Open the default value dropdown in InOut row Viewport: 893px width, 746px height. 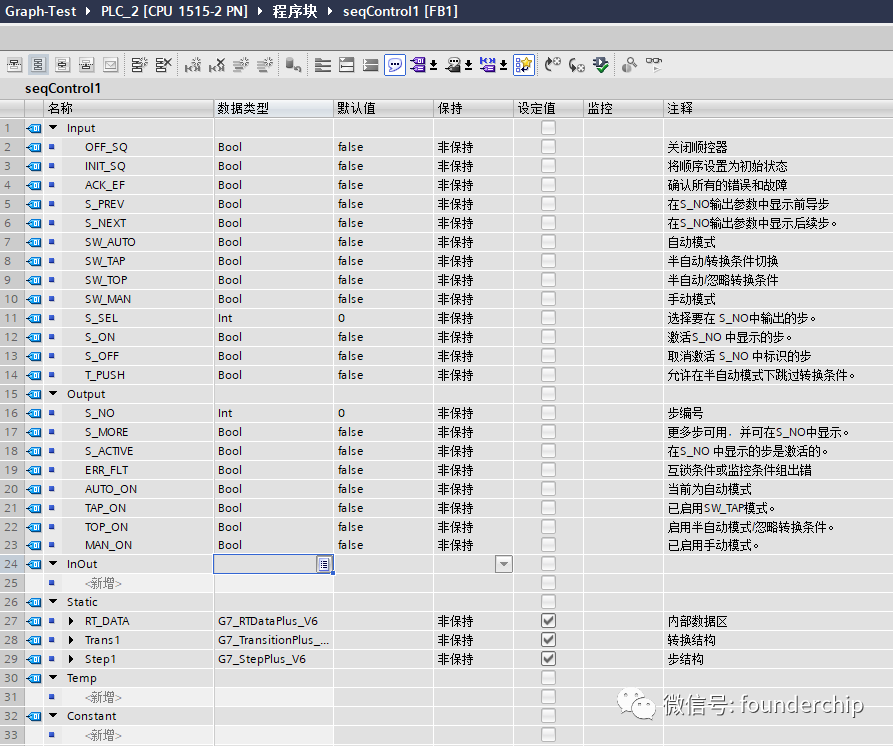click(503, 563)
